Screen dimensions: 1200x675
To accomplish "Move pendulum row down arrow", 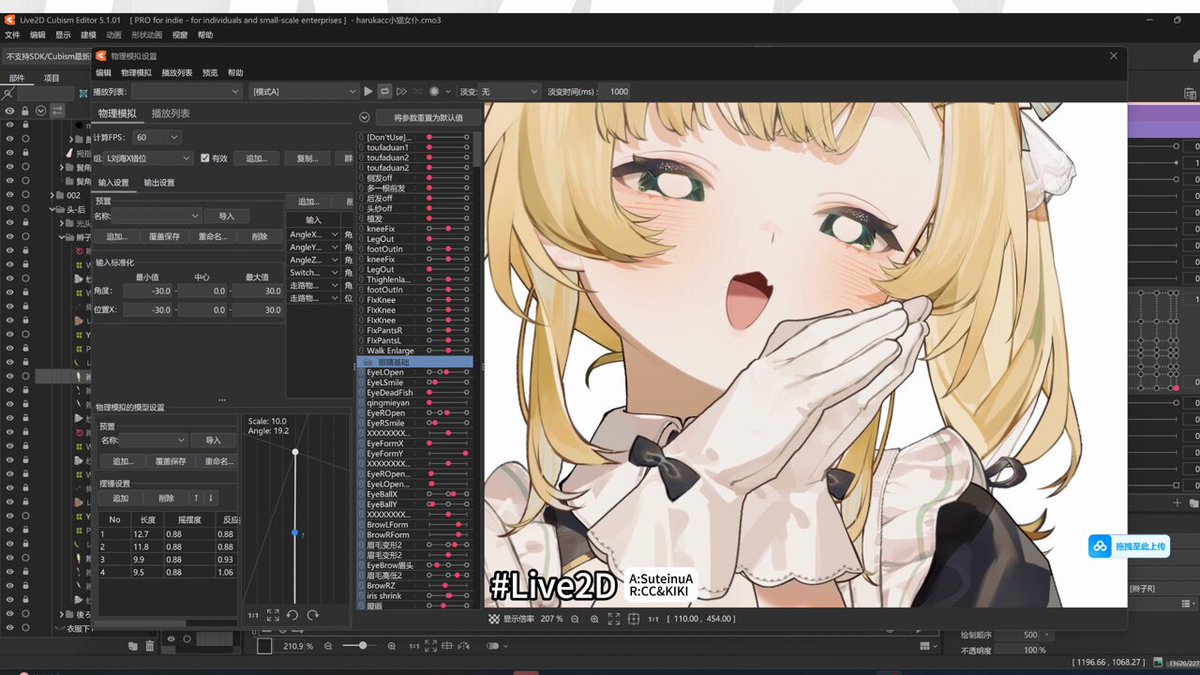I will tap(211, 498).
